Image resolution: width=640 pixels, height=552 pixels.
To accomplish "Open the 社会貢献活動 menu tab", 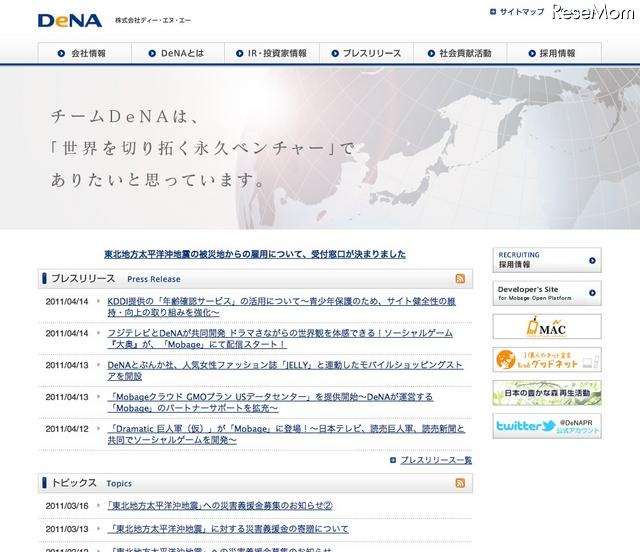I will (460, 53).
